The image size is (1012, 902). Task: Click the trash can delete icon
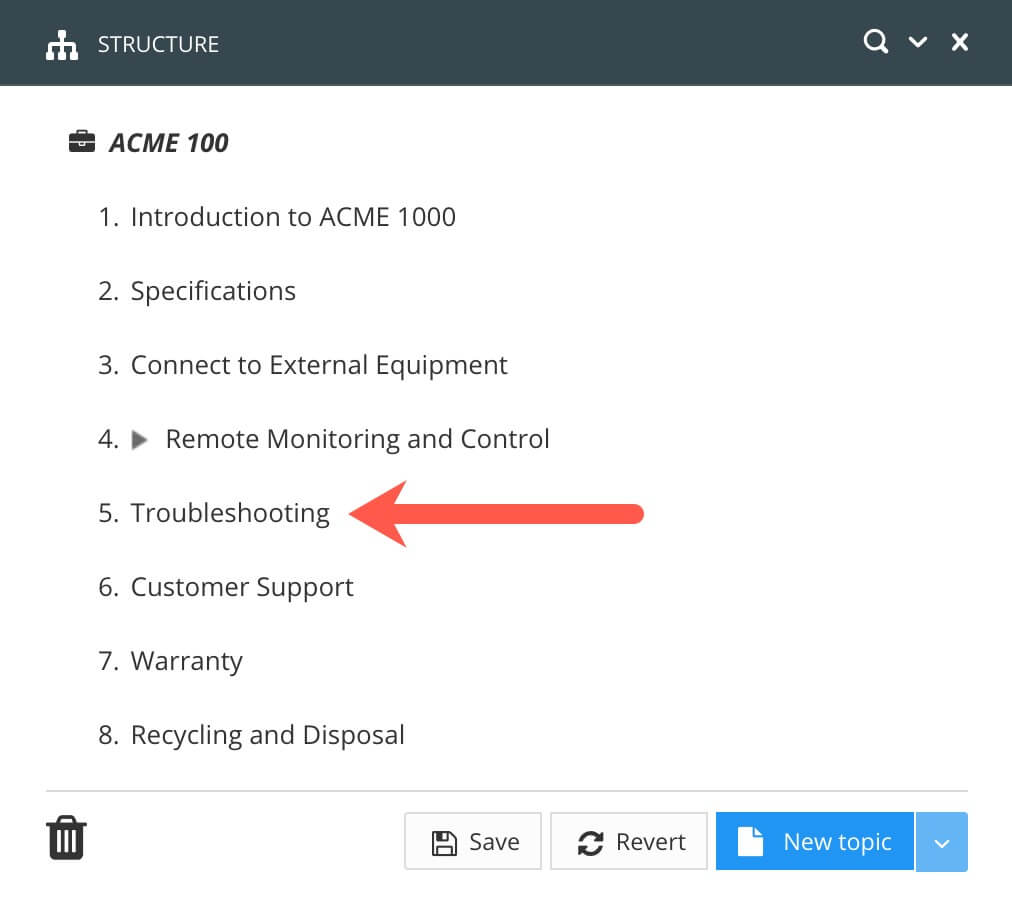(x=66, y=838)
